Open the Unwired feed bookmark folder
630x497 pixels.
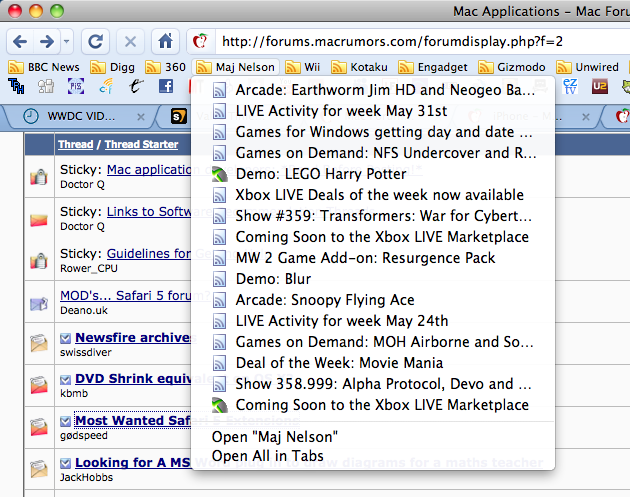pos(587,67)
